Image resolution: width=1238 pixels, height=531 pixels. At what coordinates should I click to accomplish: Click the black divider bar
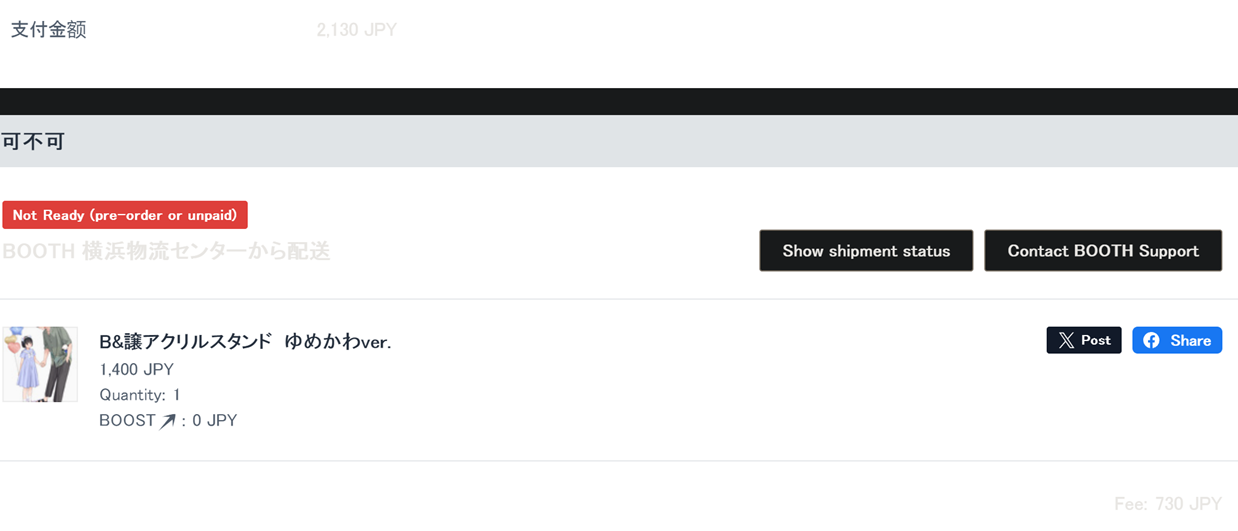point(619,101)
